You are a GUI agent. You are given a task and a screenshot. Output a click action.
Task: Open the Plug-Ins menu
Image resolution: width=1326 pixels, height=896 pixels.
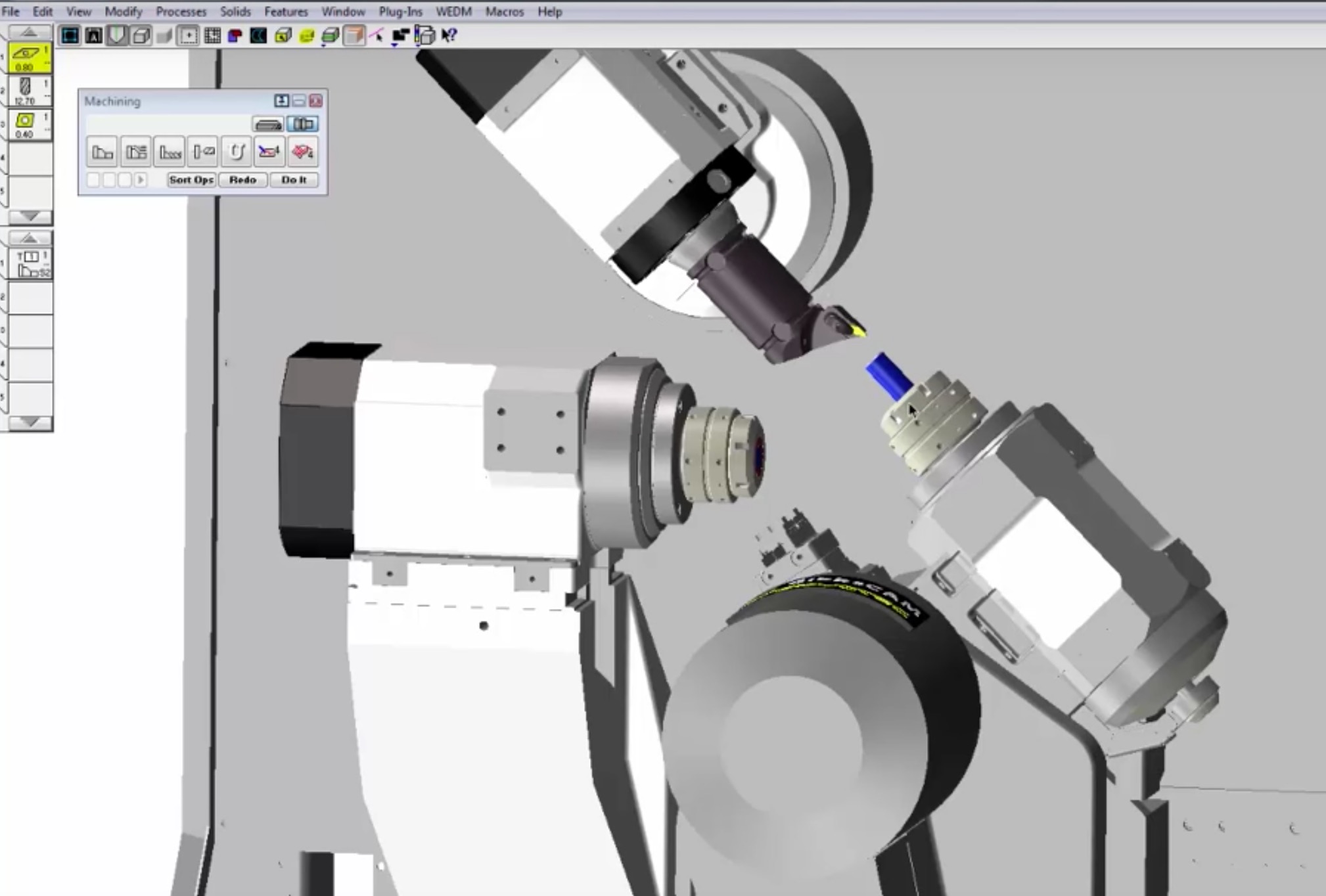coord(400,12)
